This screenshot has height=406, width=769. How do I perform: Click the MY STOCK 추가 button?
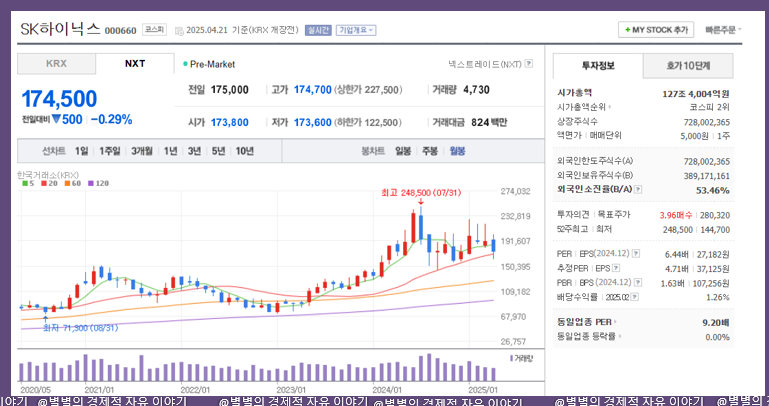656,30
